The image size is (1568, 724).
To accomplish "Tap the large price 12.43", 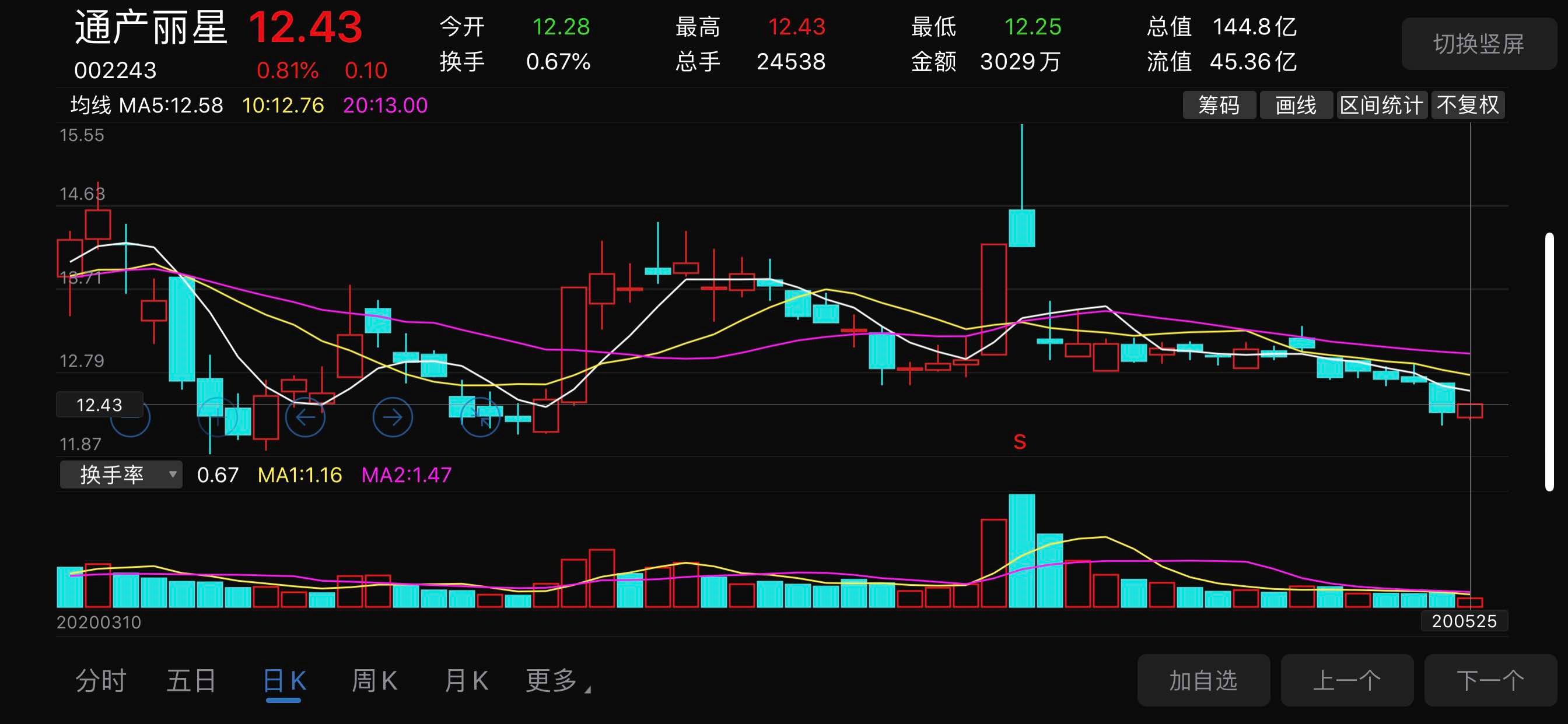I will 305,27.
